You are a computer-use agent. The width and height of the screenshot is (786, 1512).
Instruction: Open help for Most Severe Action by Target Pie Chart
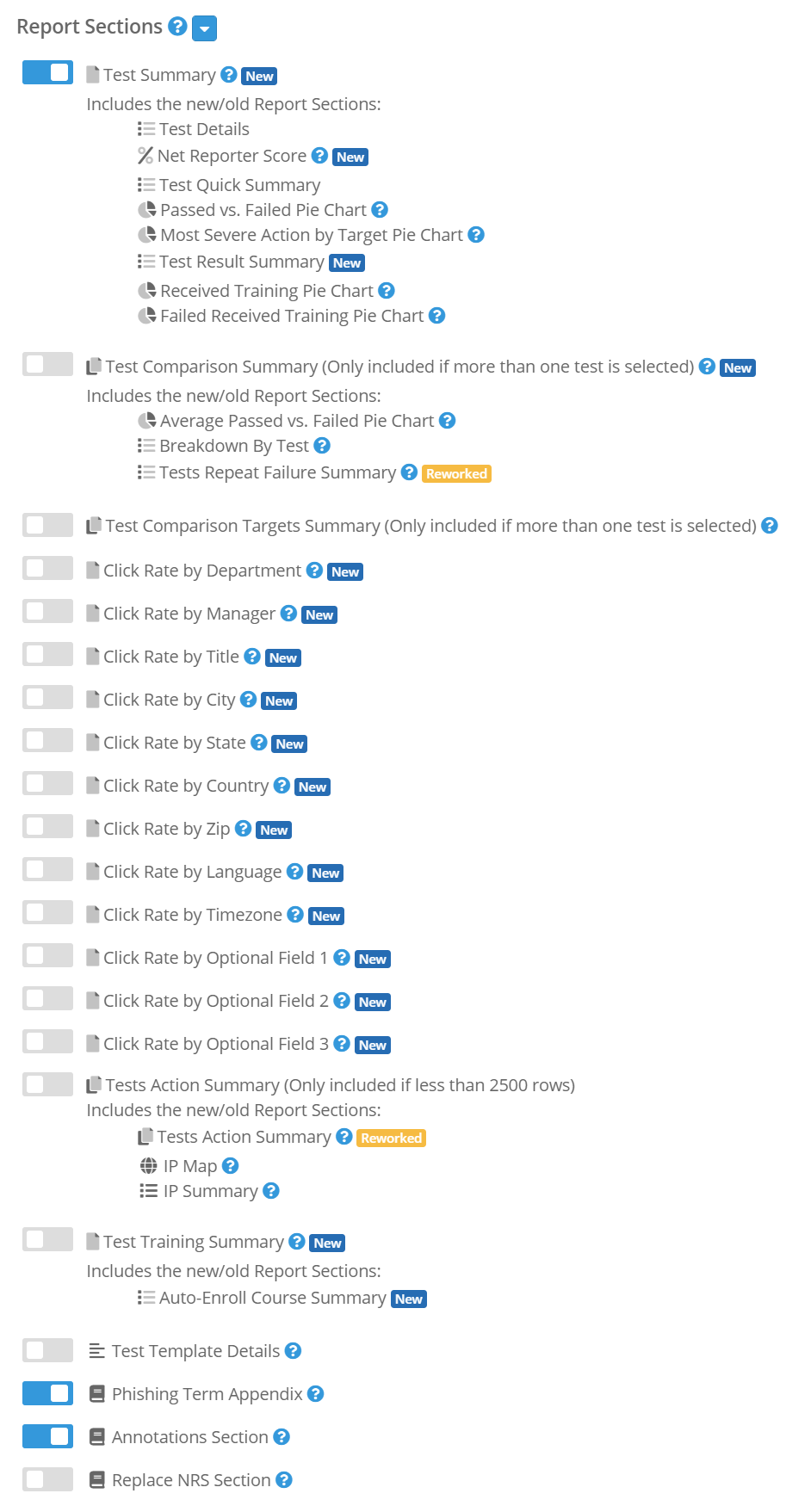click(476, 235)
